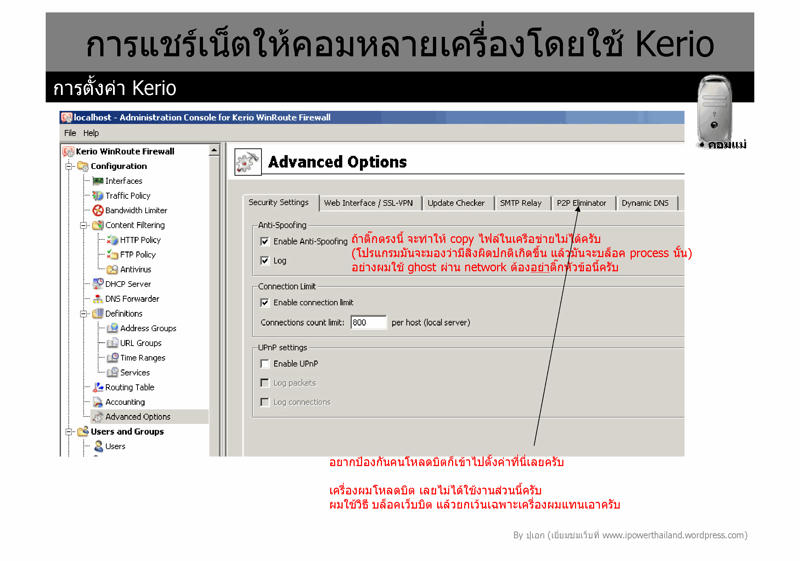The width and height of the screenshot is (800, 561).
Task: Click the DHCP Server icon
Action: (98, 284)
